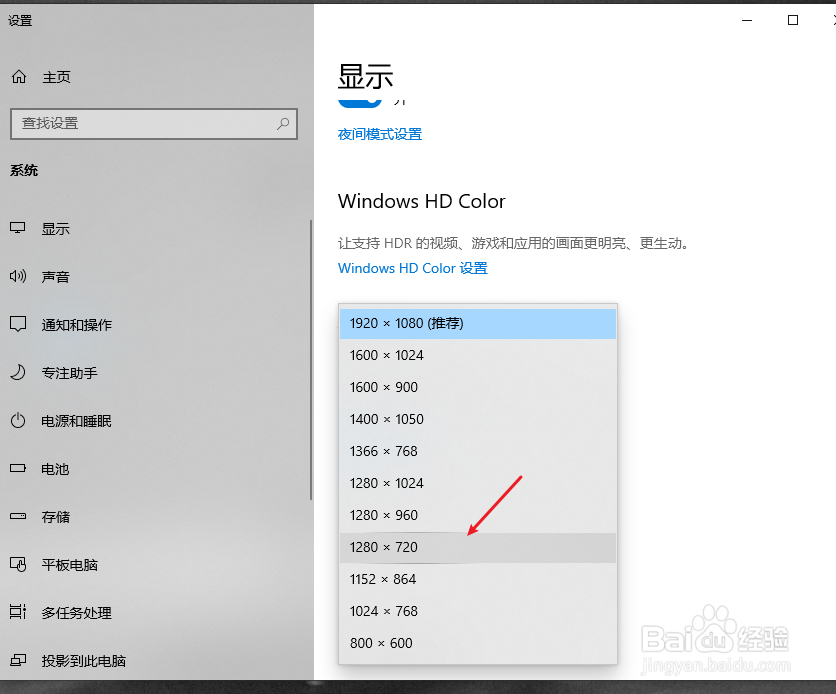Go to 声音 settings
Viewport: 836px width, 694px height.
coord(56,277)
